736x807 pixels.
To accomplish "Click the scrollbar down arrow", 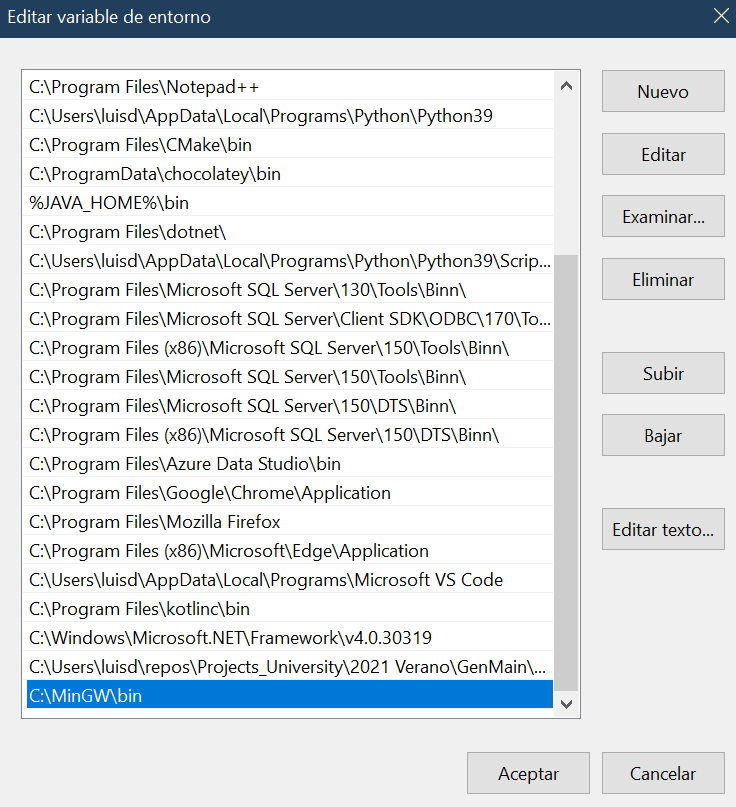I will pyautogui.click(x=566, y=704).
